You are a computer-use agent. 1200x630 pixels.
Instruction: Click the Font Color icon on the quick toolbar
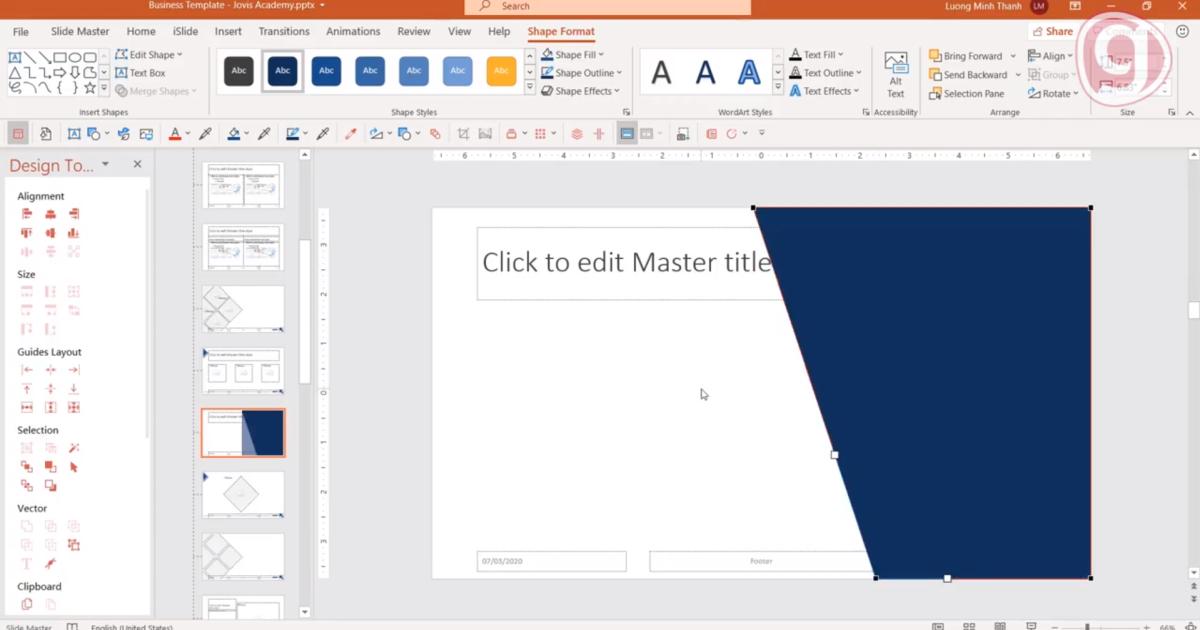tap(175, 132)
